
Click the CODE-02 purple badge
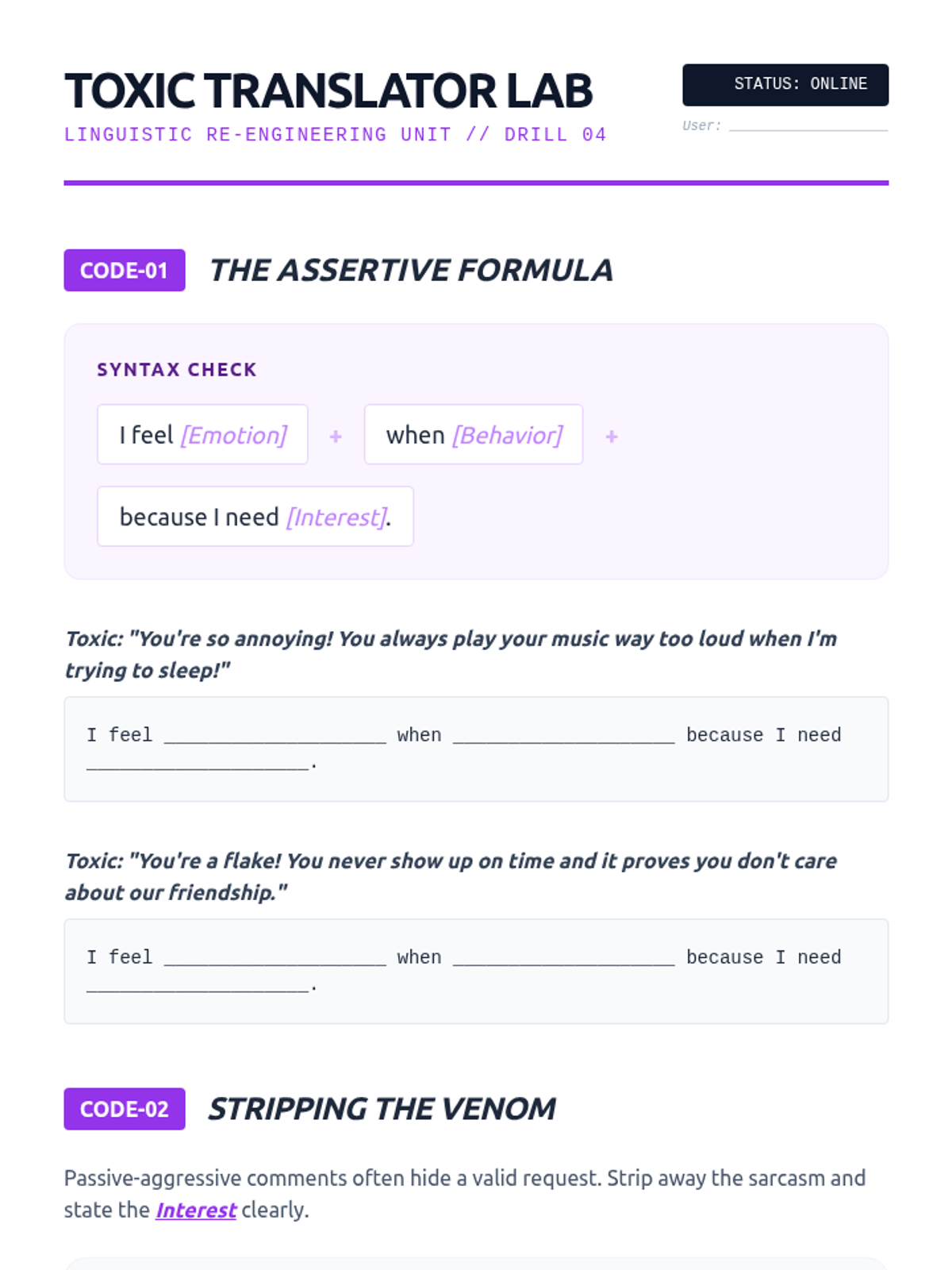[125, 1109]
